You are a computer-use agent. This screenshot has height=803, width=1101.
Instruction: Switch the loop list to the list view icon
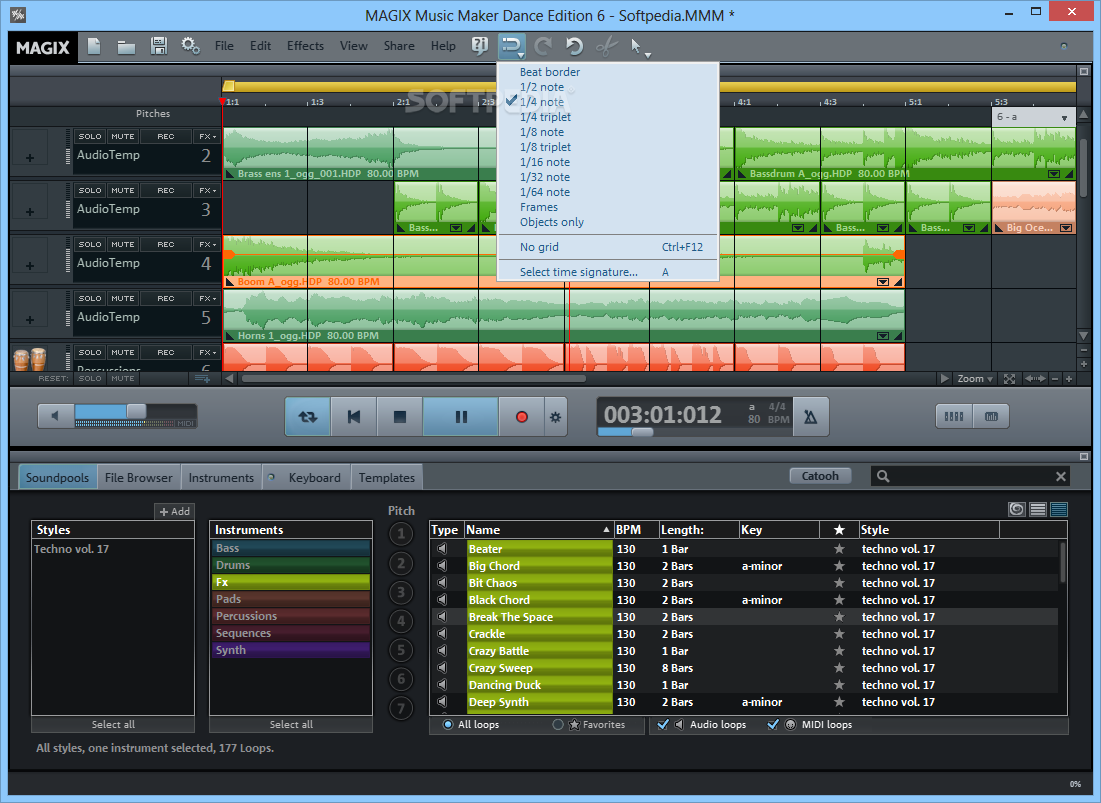(1038, 509)
